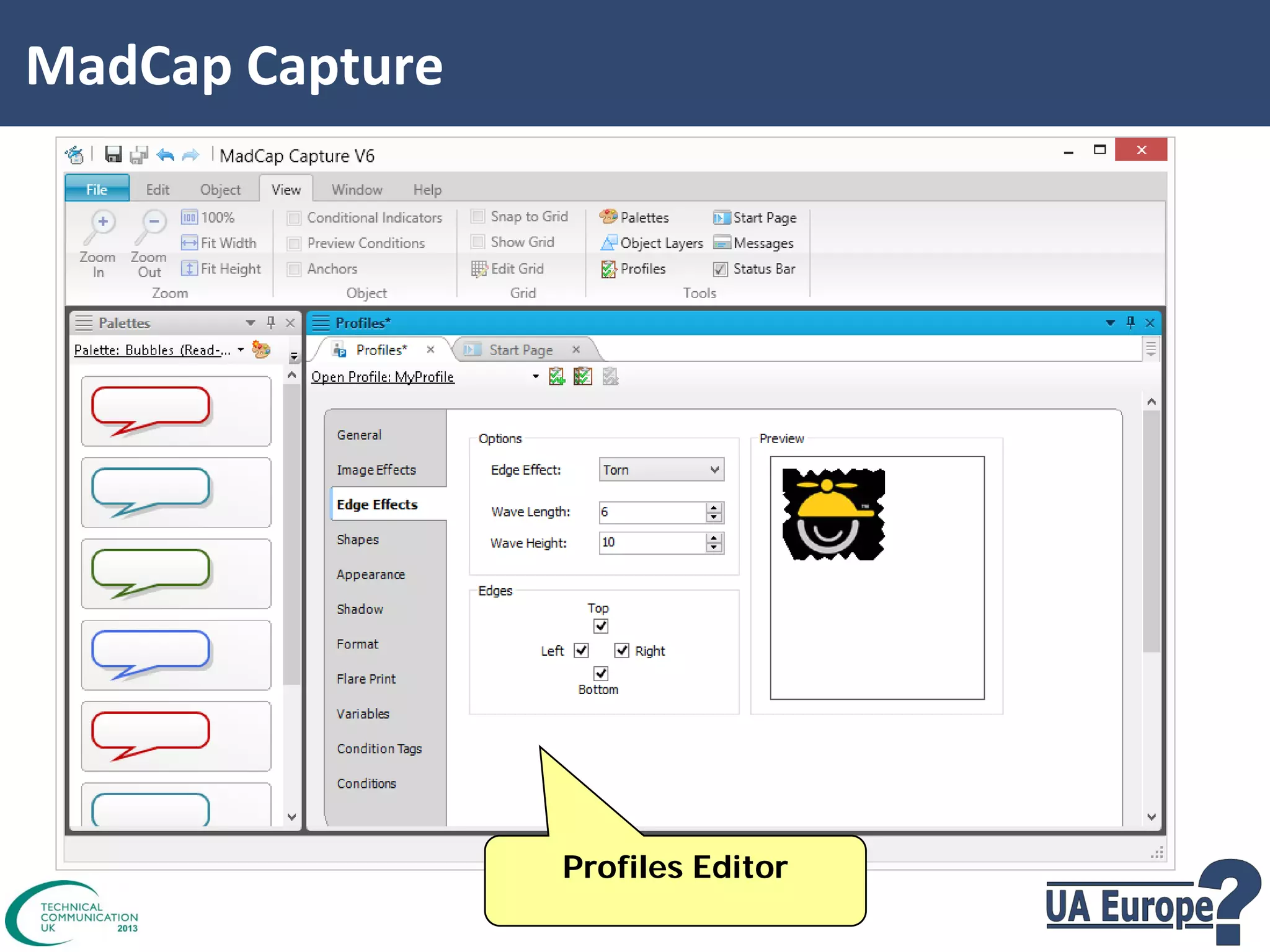The height and width of the screenshot is (952, 1270).
Task: Open Object Layers tool
Action: (x=652, y=243)
